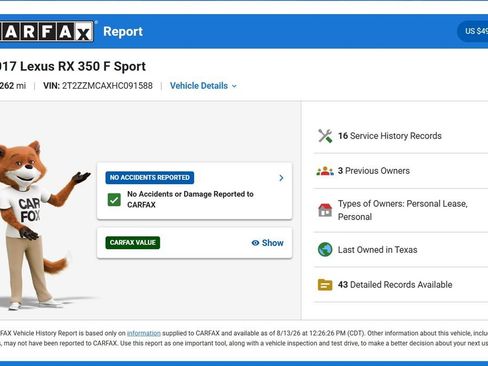Click the NO ACCIDENTS REPORTED badge
This screenshot has width=488, height=366.
pyautogui.click(x=150, y=178)
